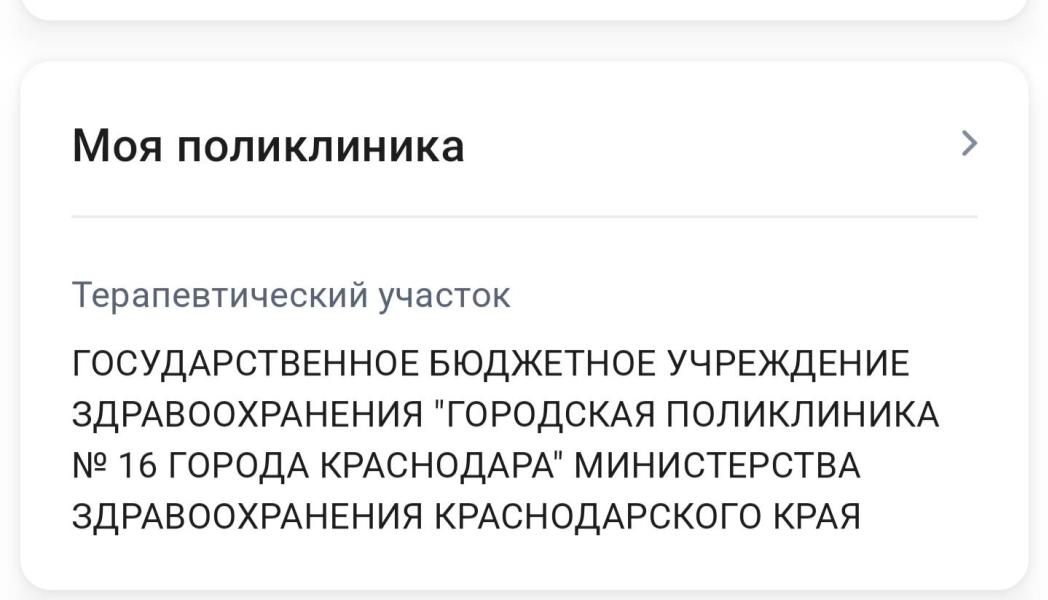
Task: Click the partial white card at the top
Action: tap(524, 8)
